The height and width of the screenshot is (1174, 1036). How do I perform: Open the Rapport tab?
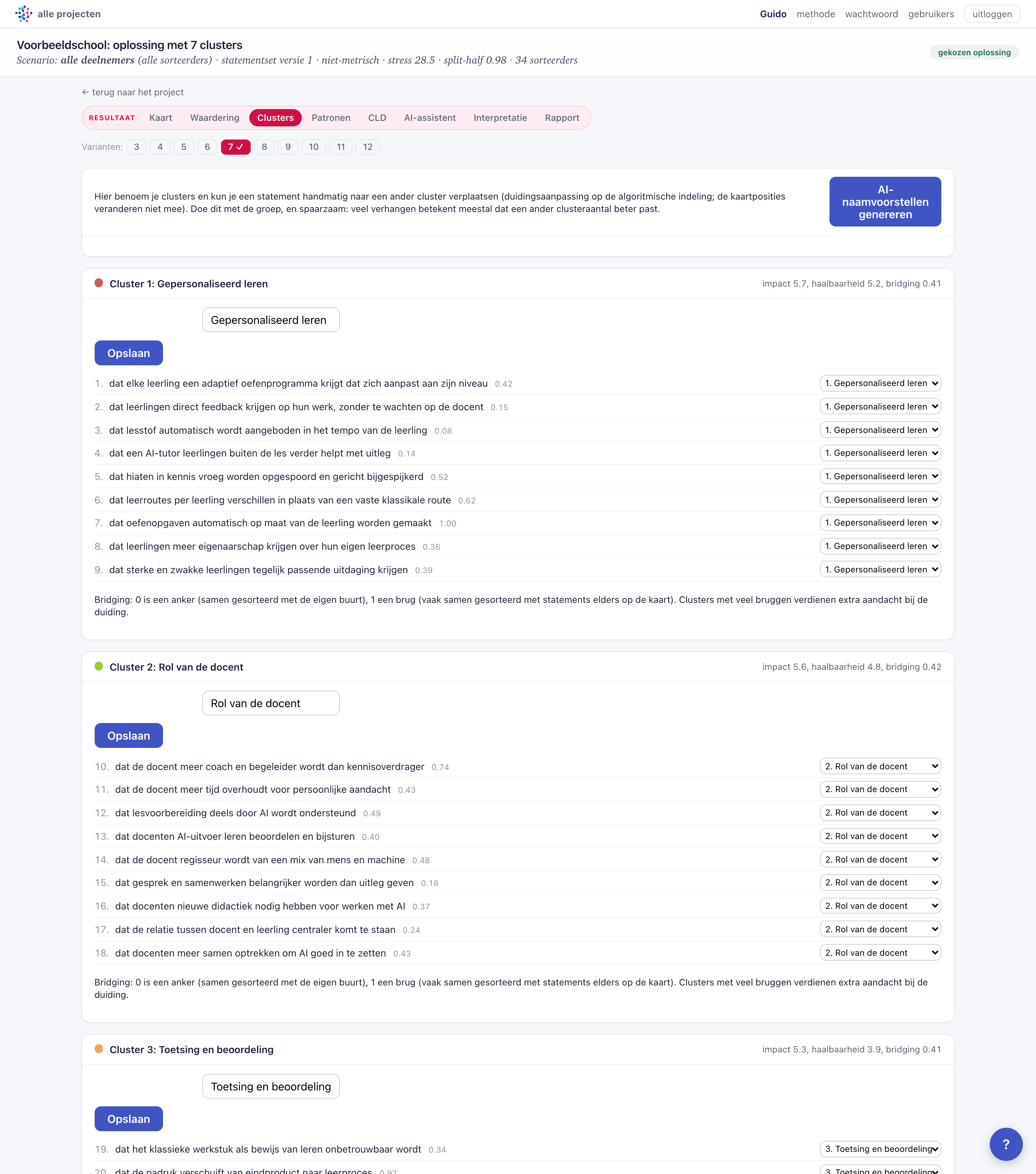point(562,118)
